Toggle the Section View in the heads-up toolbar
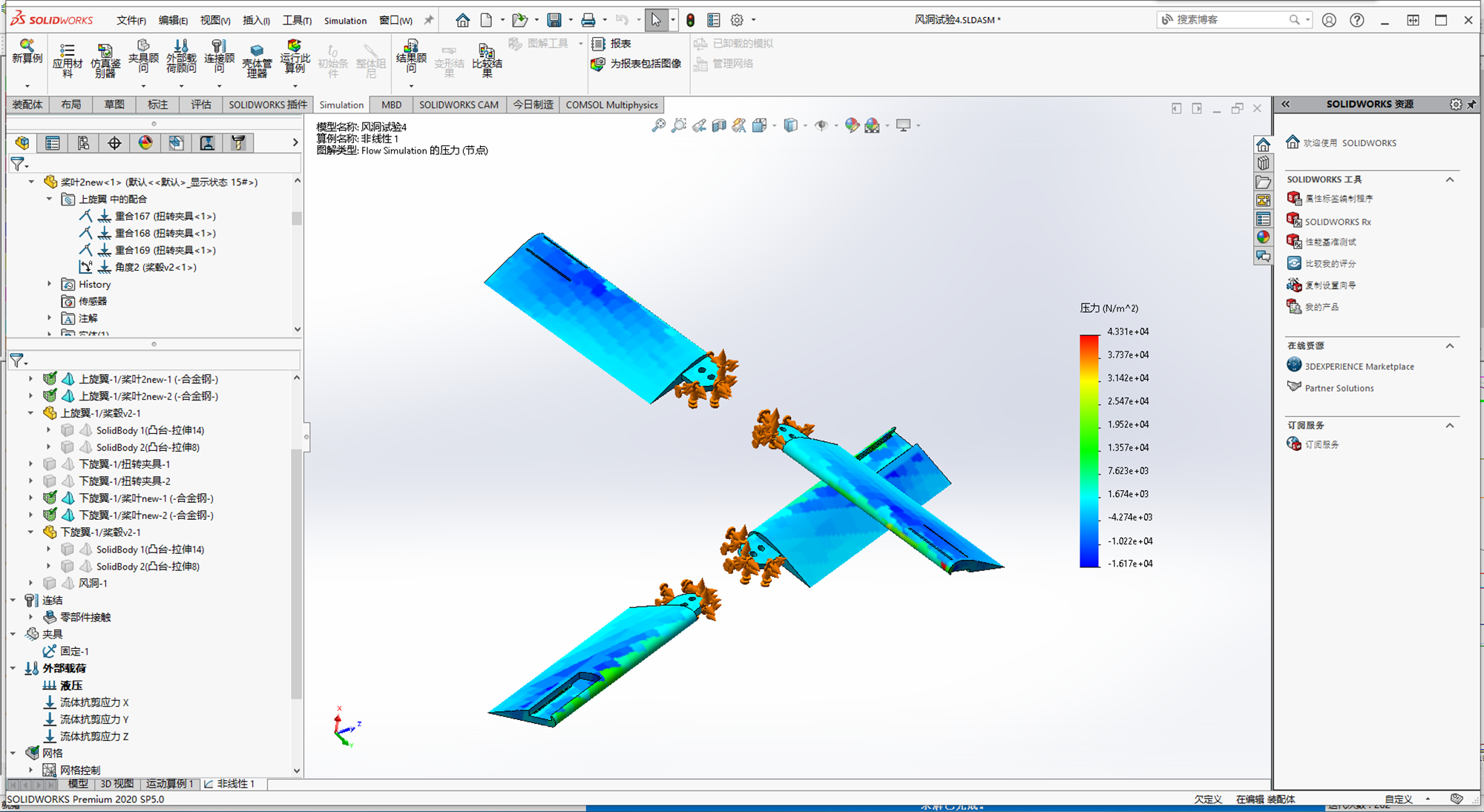This screenshot has width=1484, height=812. coord(717,125)
